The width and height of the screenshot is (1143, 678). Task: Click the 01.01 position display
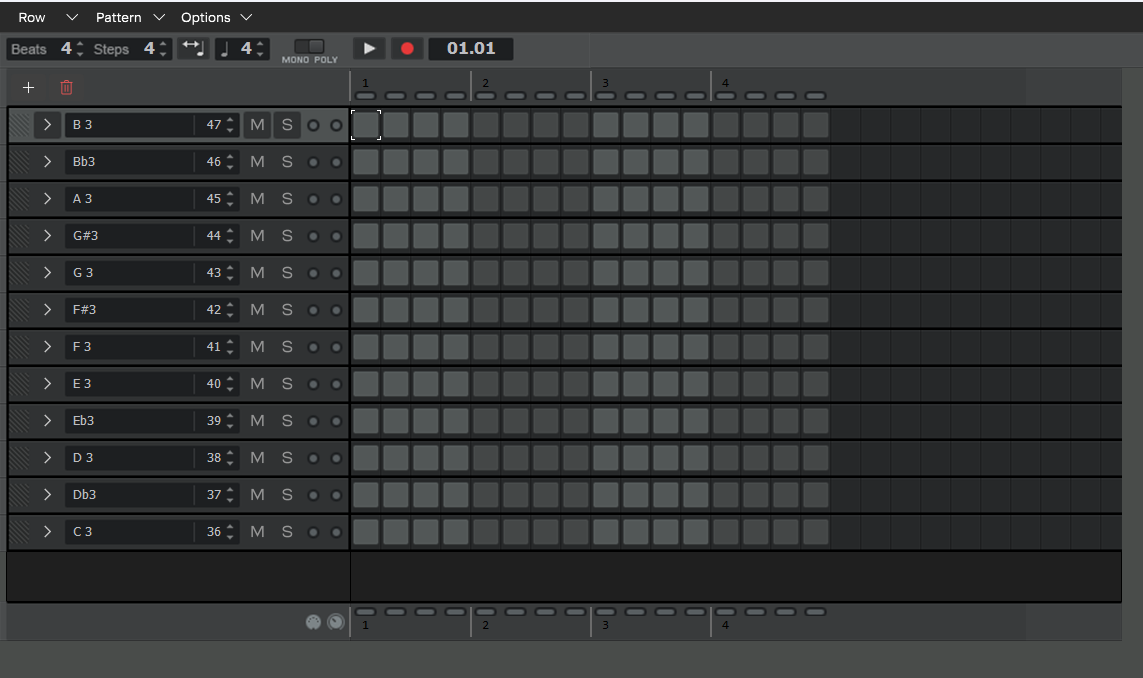point(470,48)
